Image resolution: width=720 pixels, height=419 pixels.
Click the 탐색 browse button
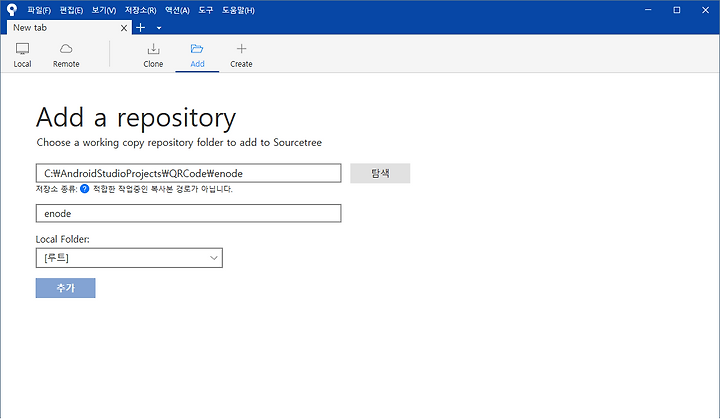coord(380,173)
